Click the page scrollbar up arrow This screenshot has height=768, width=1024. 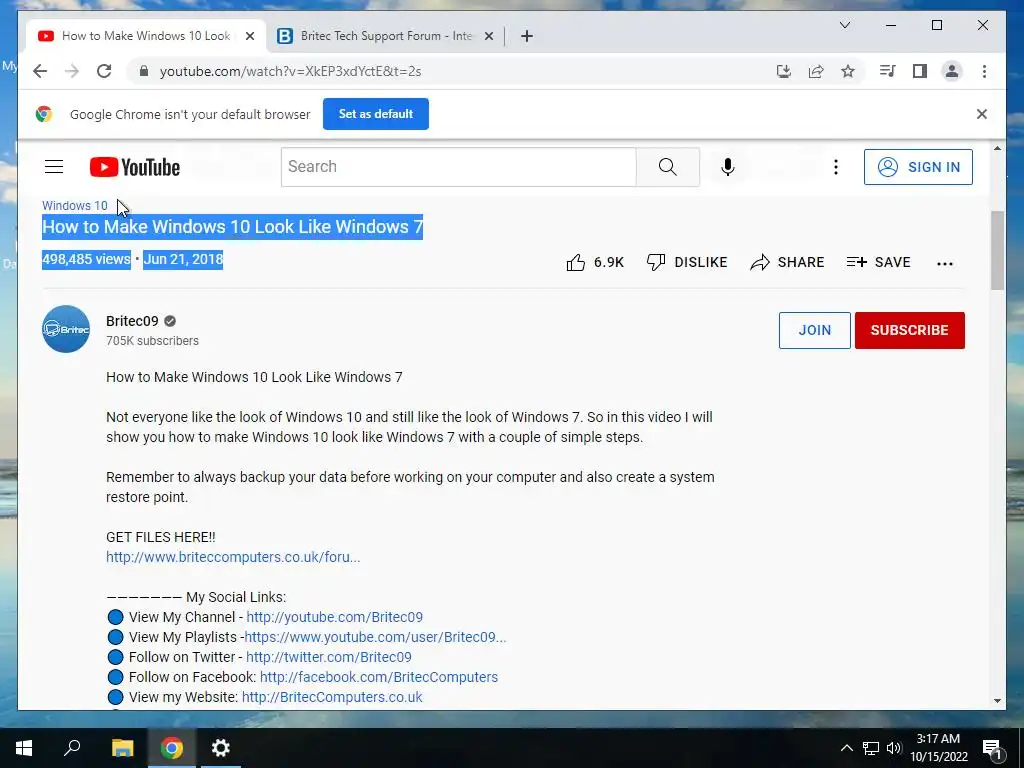tap(997, 149)
